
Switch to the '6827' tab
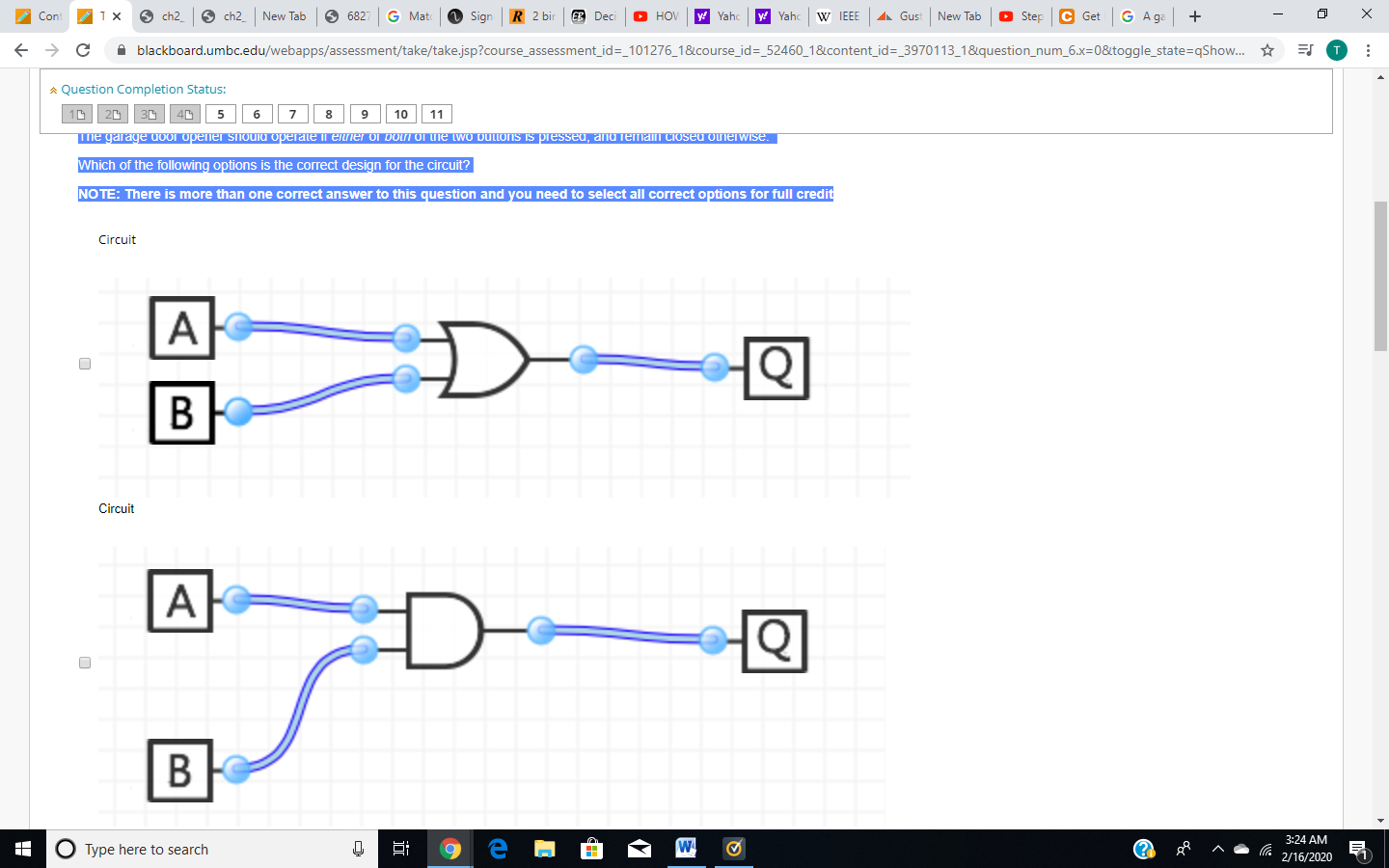point(347,16)
